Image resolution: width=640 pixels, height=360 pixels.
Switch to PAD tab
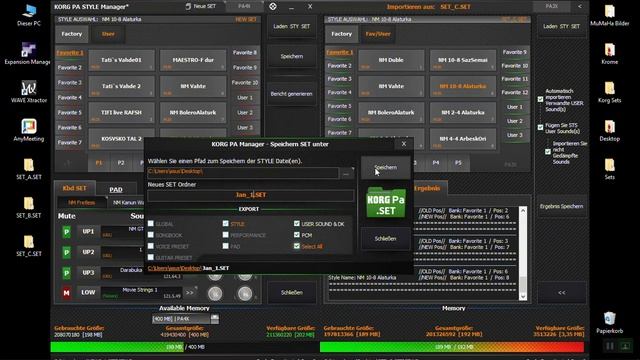pos(116,189)
